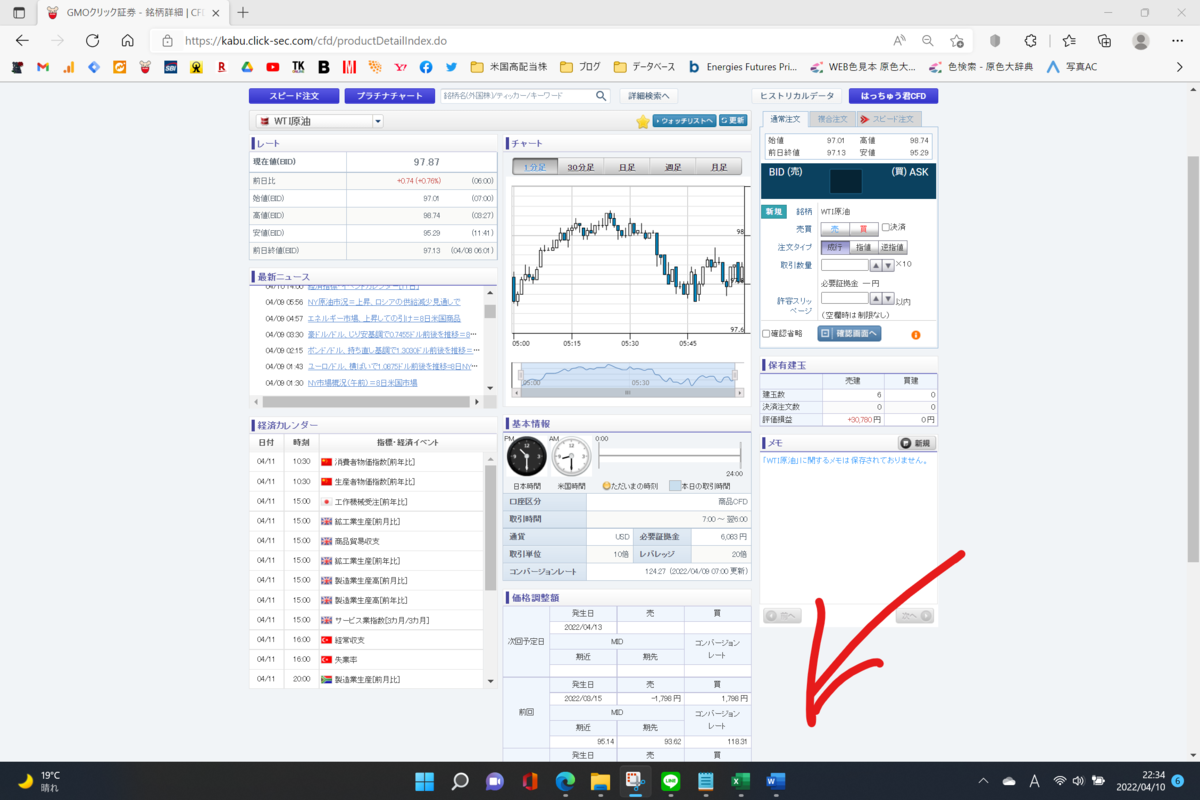Viewport: 1200px width, 800px height.
Task: Select the 買 buy toggle button
Action: click(863, 229)
